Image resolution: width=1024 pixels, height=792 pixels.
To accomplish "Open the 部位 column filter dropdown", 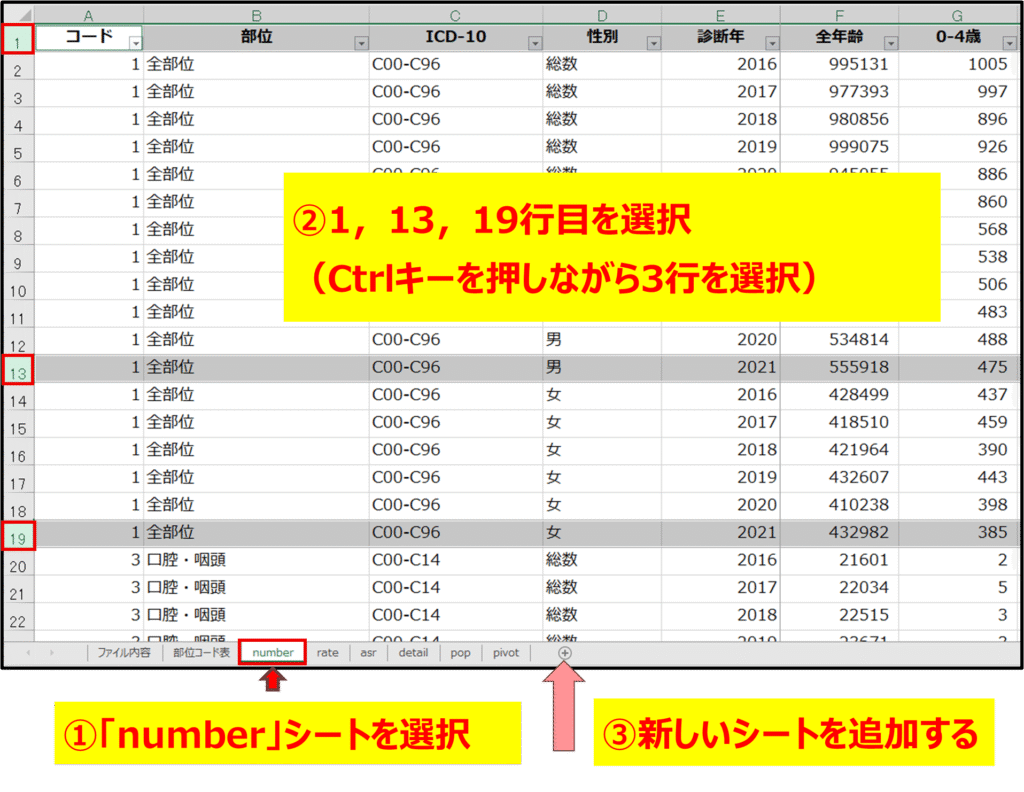I will pyautogui.click(x=360, y=43).
